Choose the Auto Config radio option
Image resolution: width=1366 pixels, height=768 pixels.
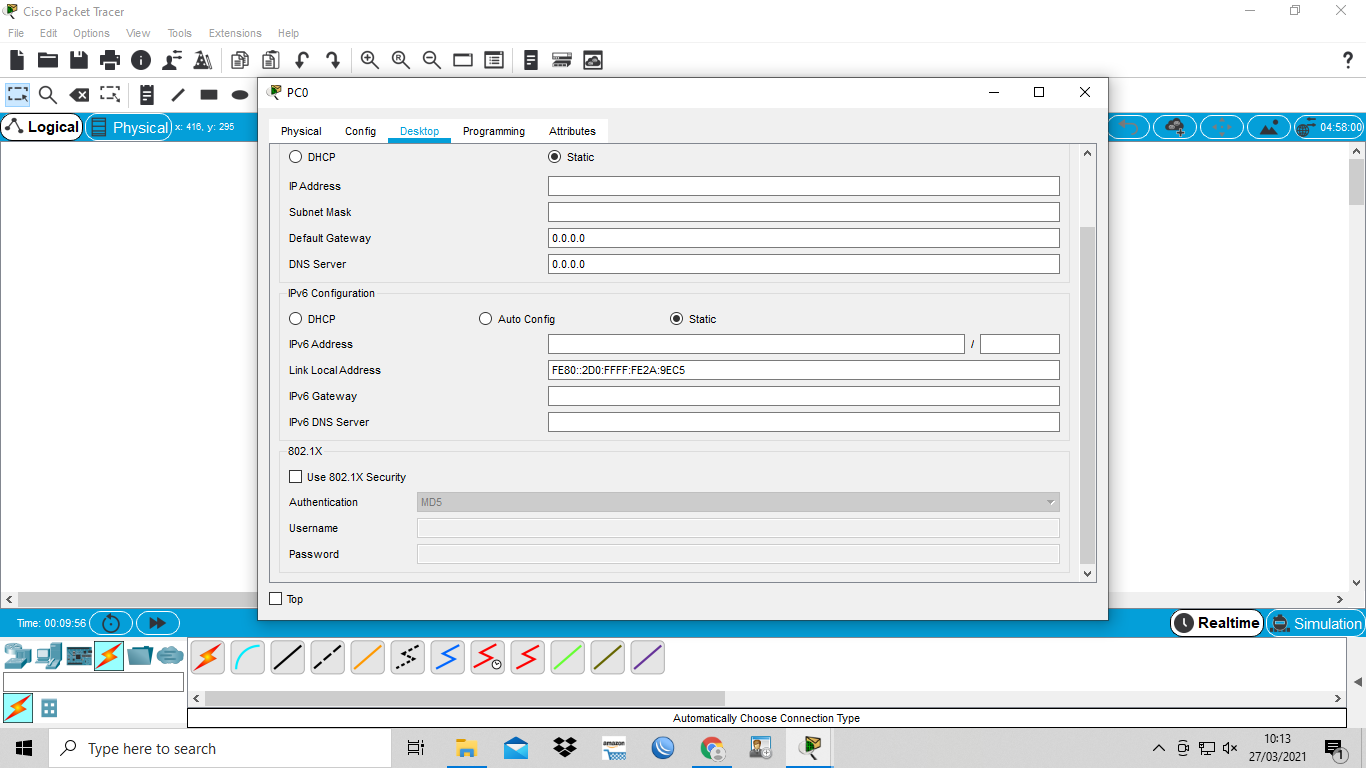point(517,319)
